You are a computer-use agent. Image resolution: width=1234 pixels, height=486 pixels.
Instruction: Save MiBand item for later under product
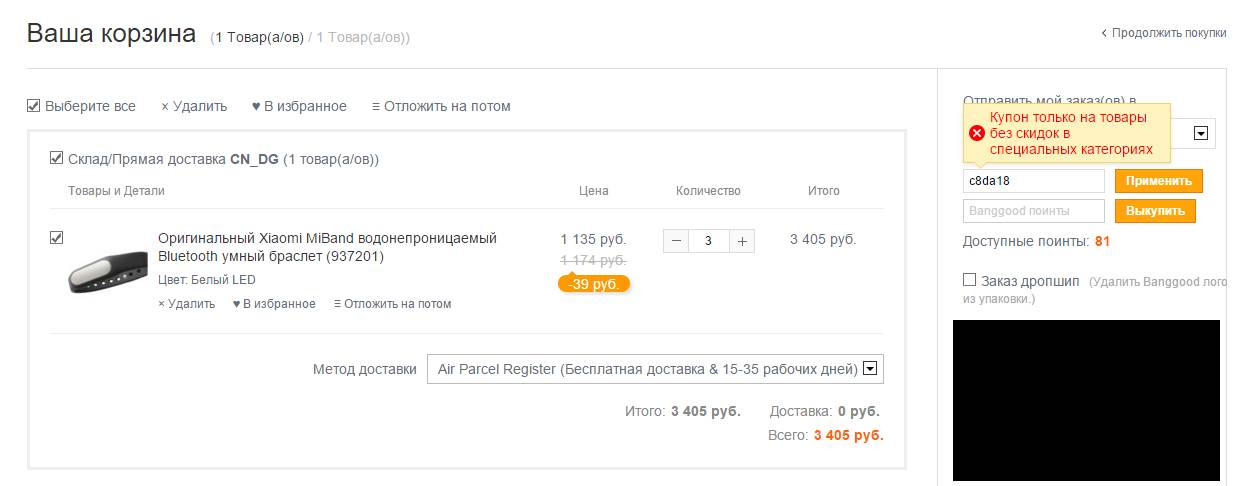[392, 304]
